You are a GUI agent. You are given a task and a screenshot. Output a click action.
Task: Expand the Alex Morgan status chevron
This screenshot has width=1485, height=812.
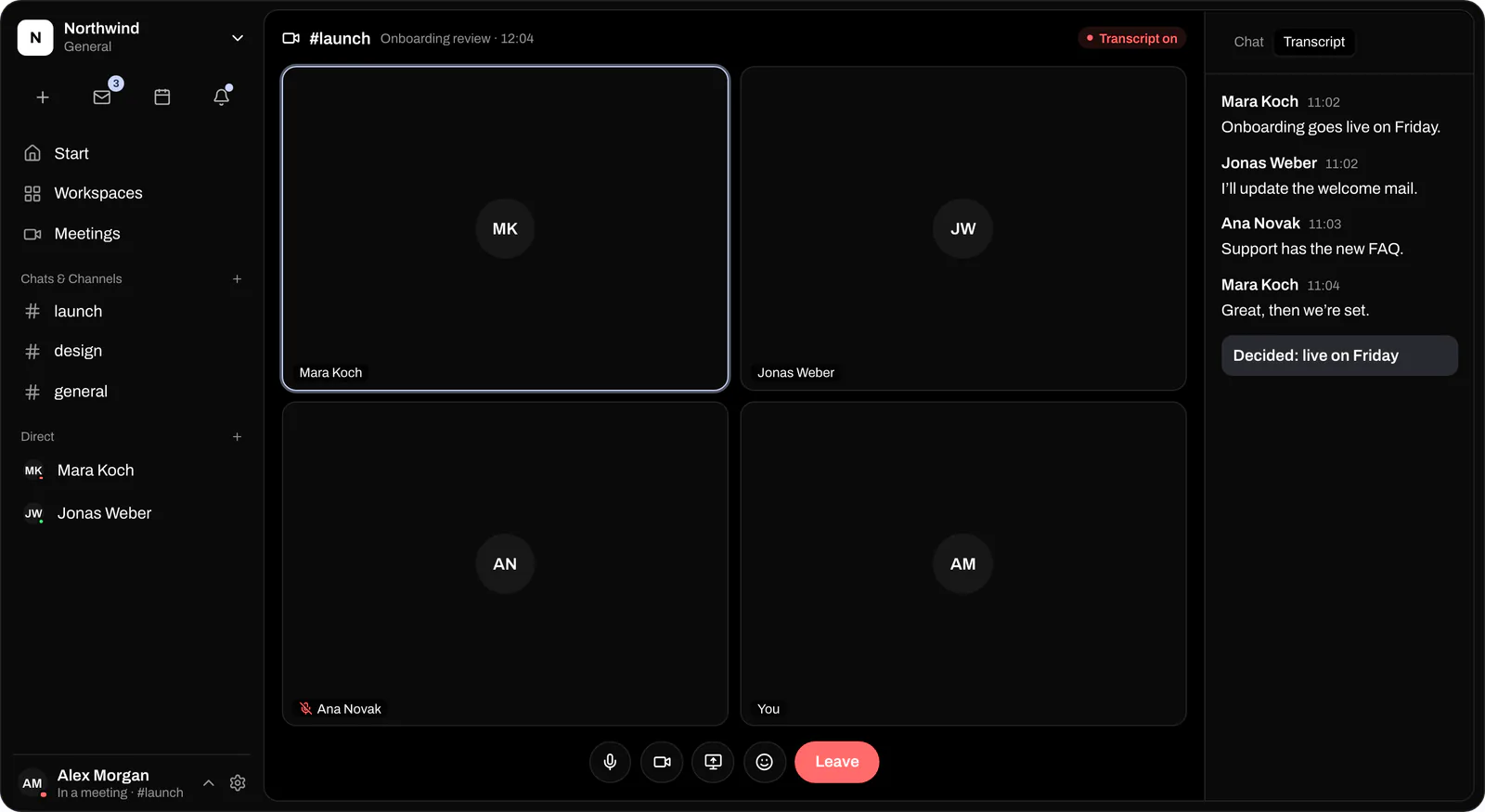(209, 783)
